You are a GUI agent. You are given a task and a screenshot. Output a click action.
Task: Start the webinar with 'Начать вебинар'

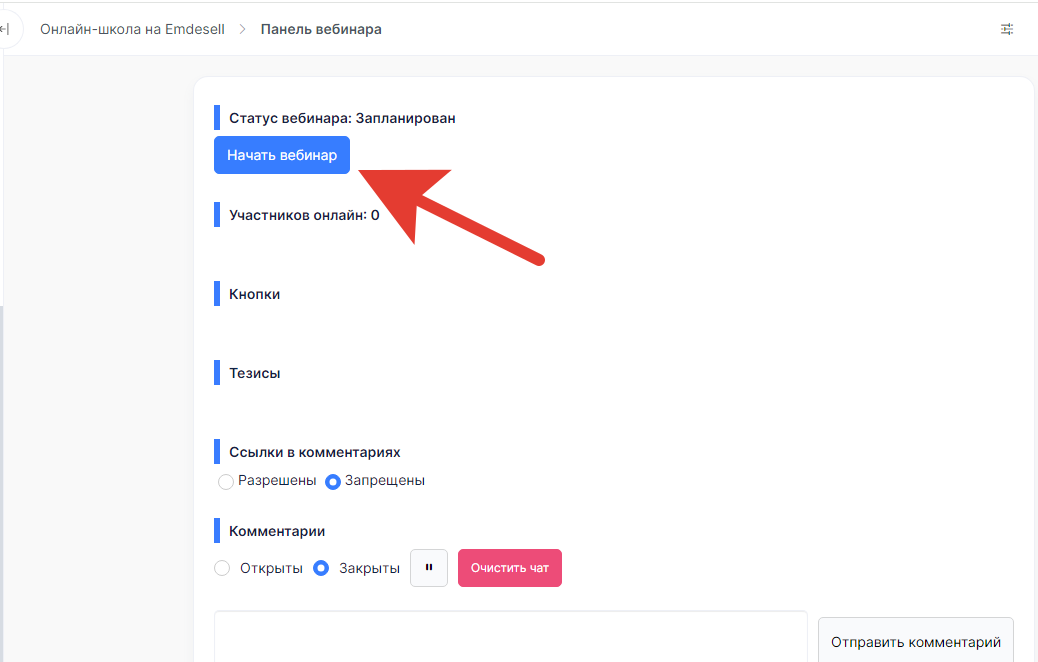click(x=282, y=155)
